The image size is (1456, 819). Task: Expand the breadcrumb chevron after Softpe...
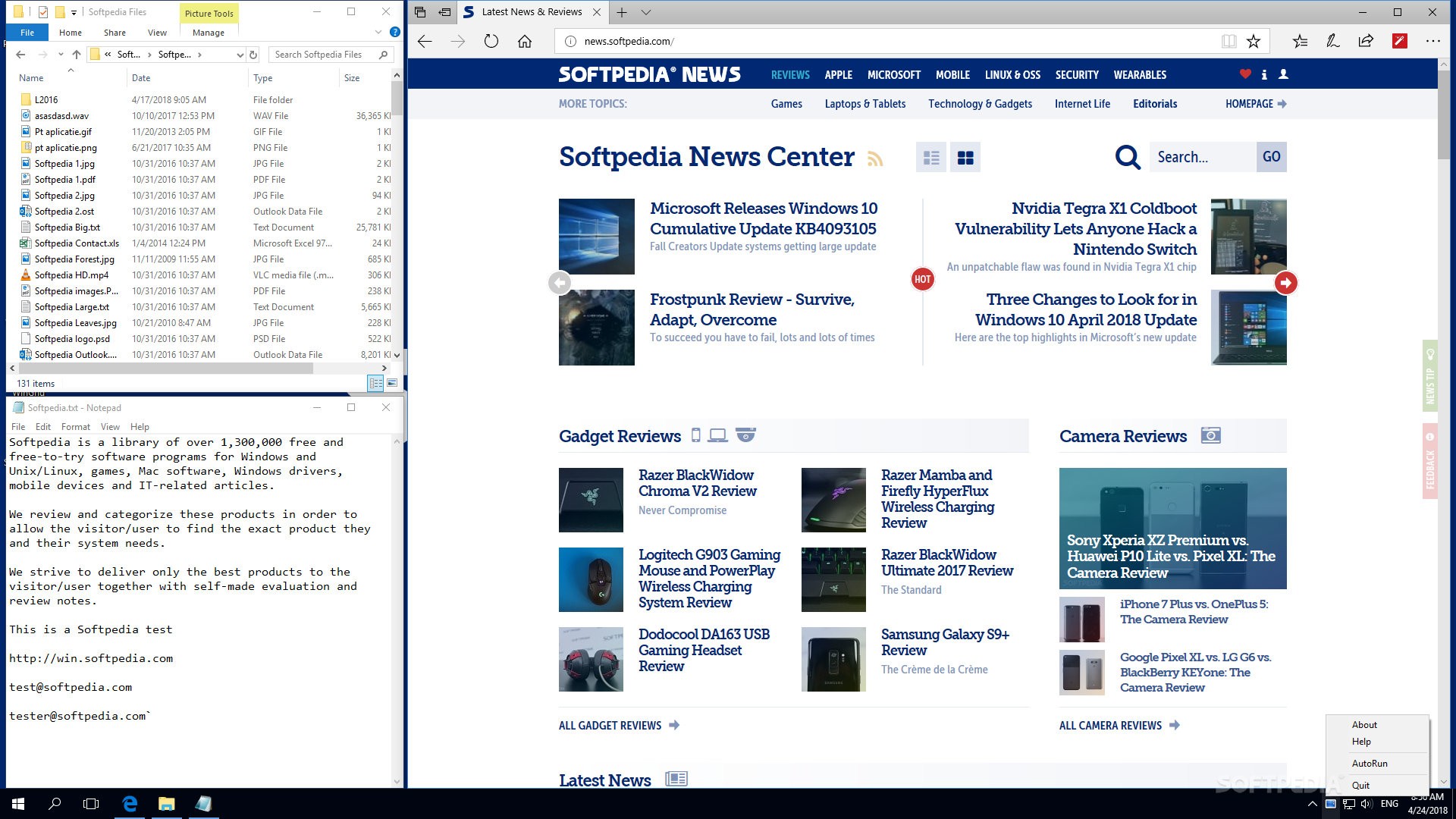[x=199, y=55]
